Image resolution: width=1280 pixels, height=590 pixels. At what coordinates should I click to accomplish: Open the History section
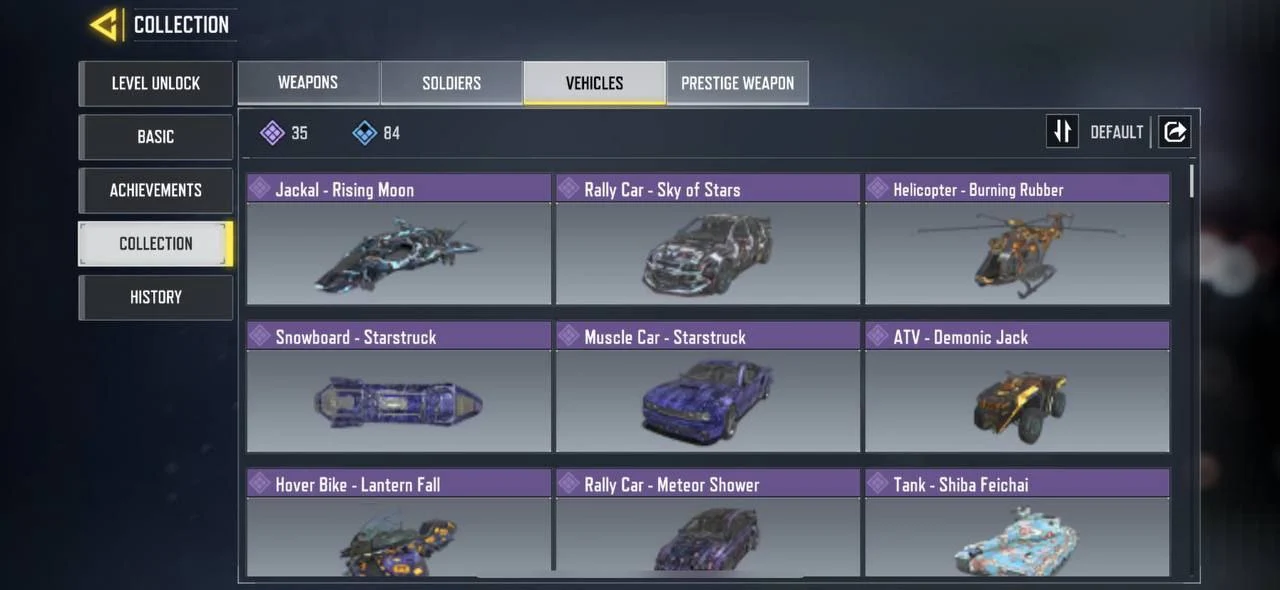click(x=155, y=297)
